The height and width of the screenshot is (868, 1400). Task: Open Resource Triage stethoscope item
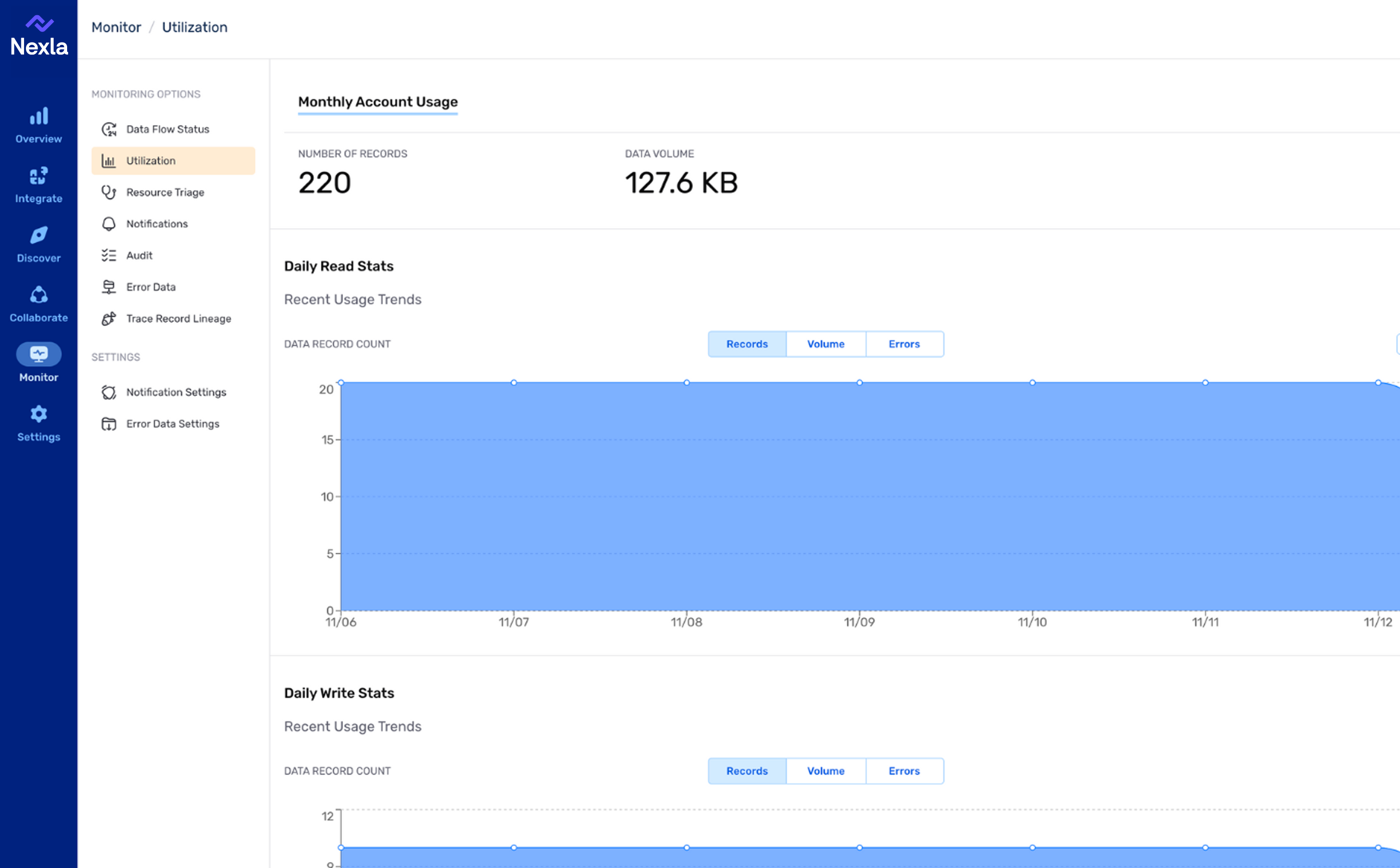pos(165,192)
